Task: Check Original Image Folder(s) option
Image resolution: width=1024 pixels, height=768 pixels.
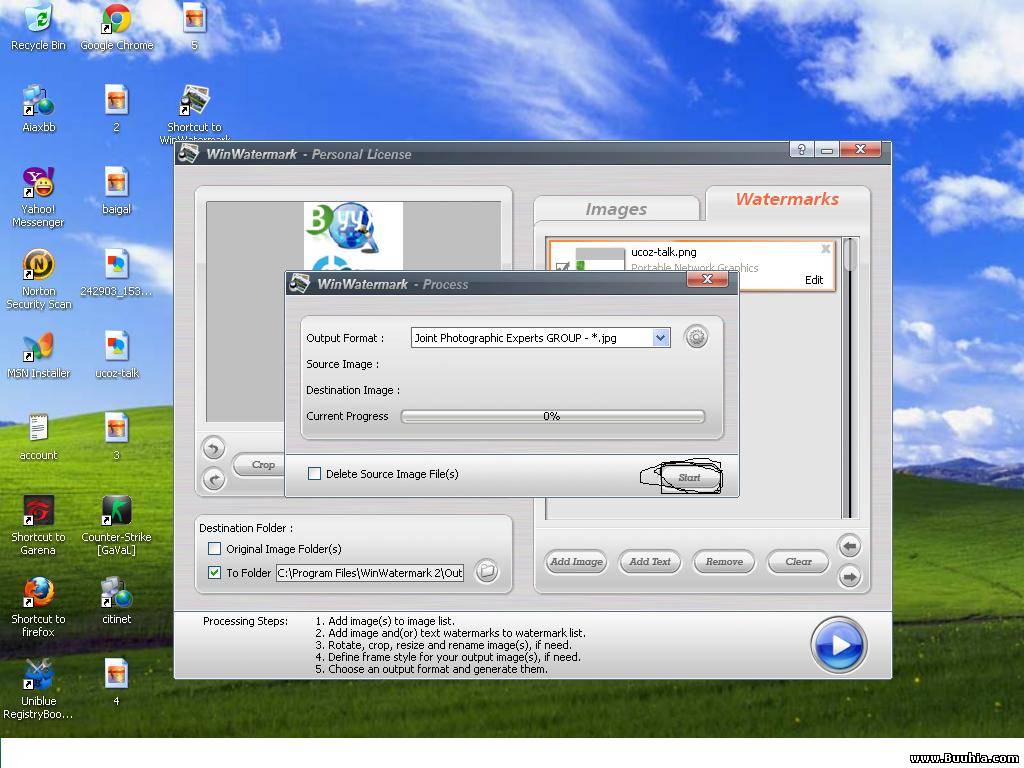Action: pos(214,549)
